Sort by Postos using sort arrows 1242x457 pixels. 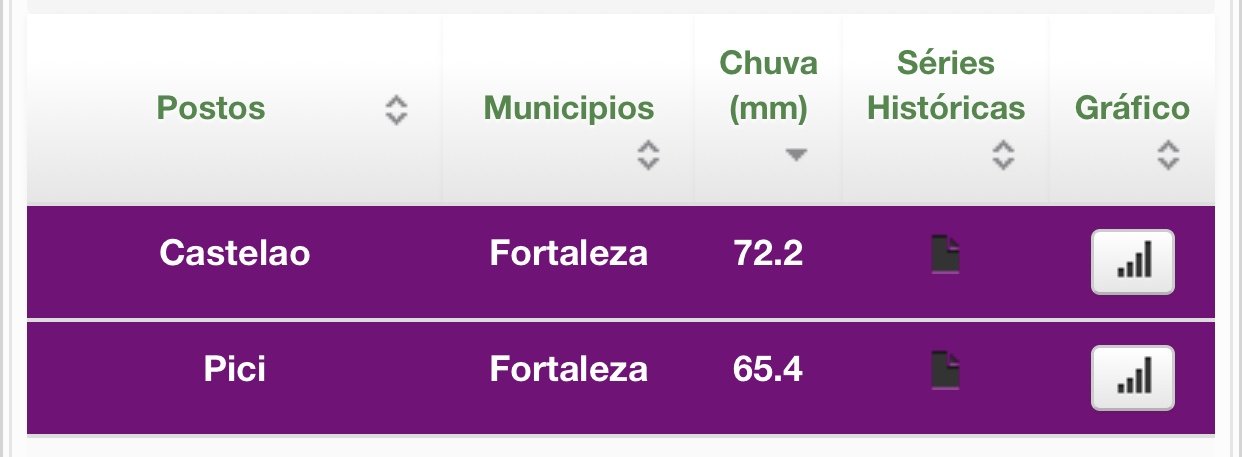point(397,109)
